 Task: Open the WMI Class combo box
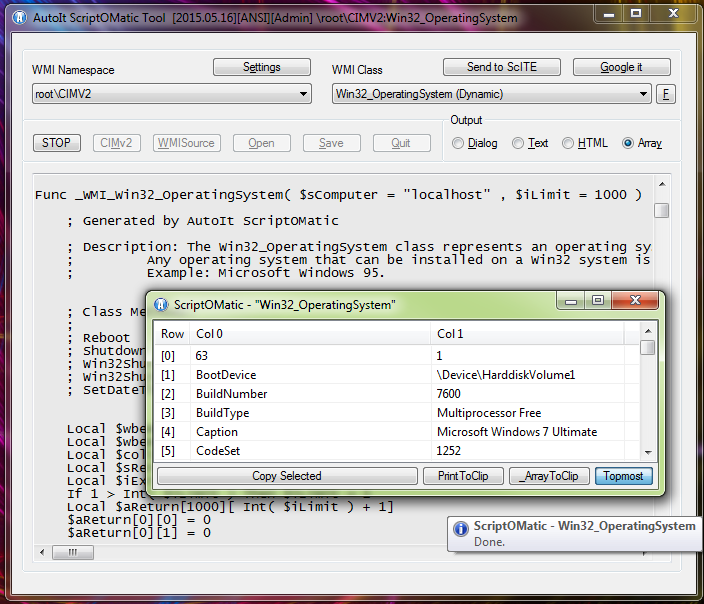point(644,94)
